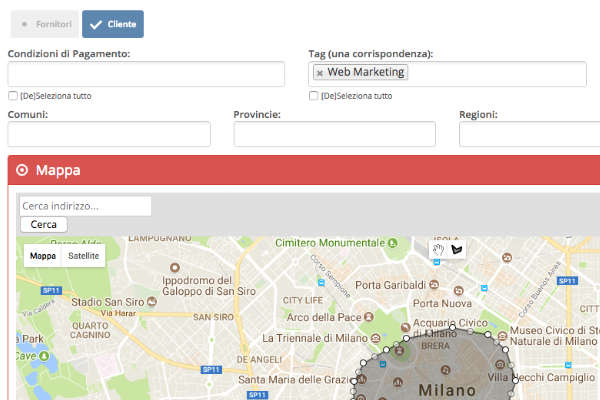Click the Stadio San Siro marker icon
Screen dimensions: 600x400
[152, 302]
